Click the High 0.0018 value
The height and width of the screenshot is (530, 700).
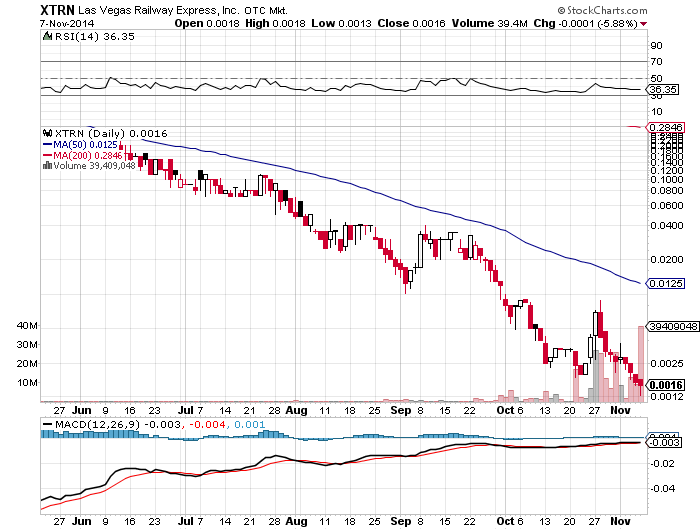point(275,23)
